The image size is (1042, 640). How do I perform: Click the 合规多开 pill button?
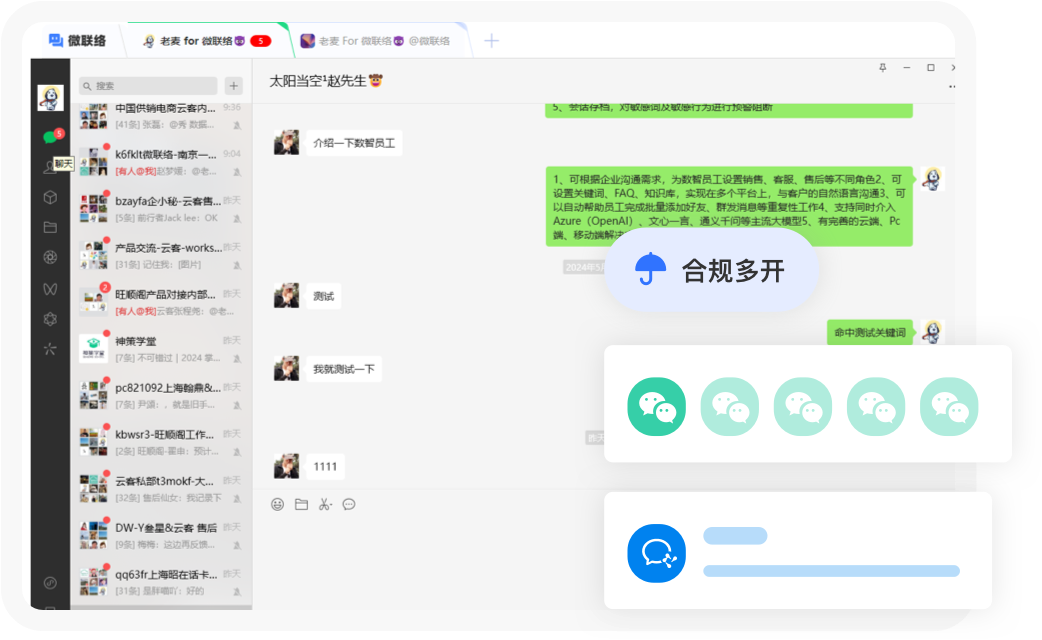click(711, 270)
